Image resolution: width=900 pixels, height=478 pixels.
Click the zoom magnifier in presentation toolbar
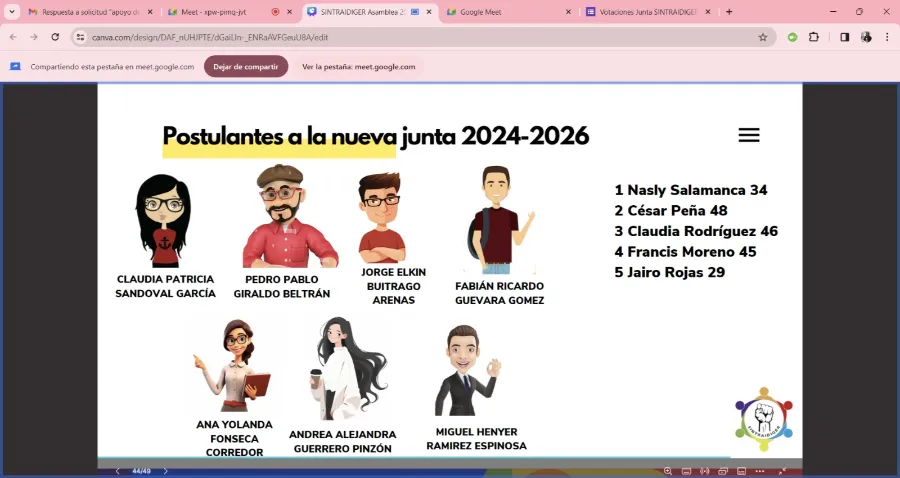pyautogui.click(x=668, y=471)
